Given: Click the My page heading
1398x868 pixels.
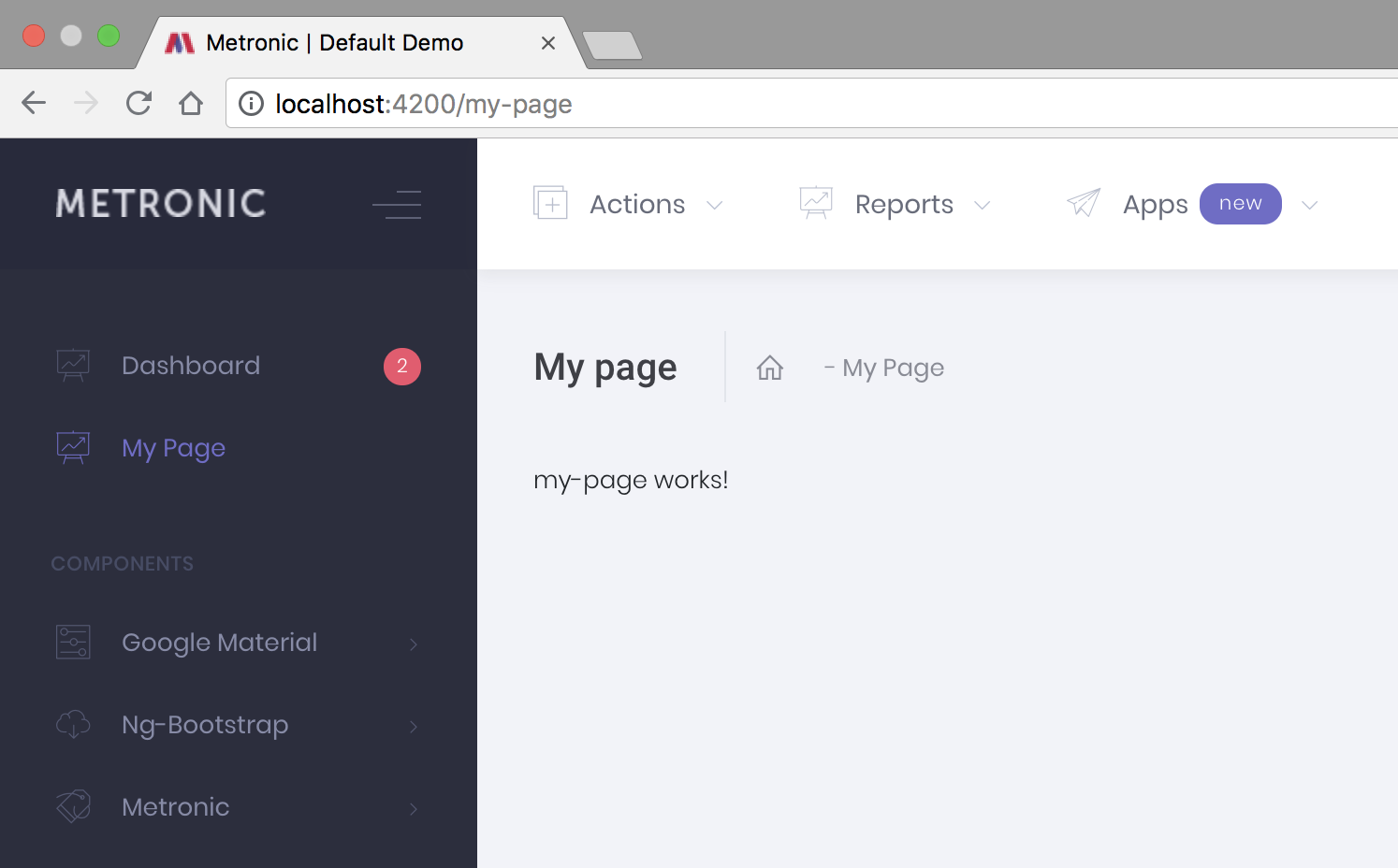Looking at the screenshot, I should [x=605, y=368].
